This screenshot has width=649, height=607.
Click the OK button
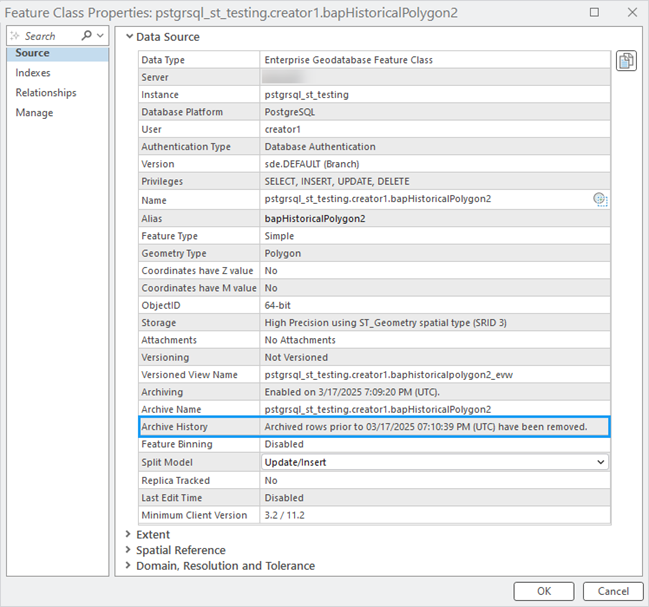(x=544, y=591)
